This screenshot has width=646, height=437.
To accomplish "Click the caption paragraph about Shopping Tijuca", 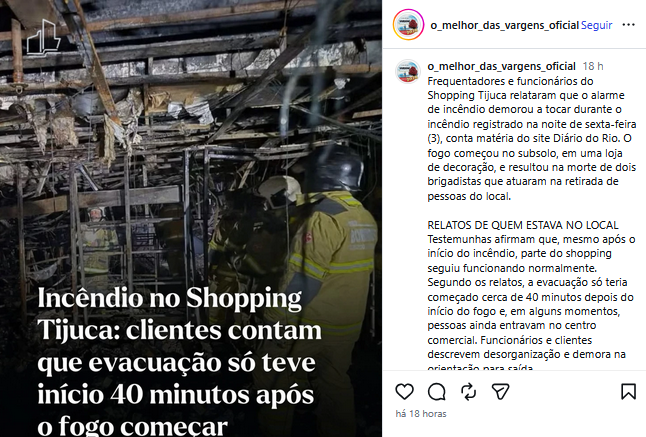I will pyautogui.click(x=531, y=138).
